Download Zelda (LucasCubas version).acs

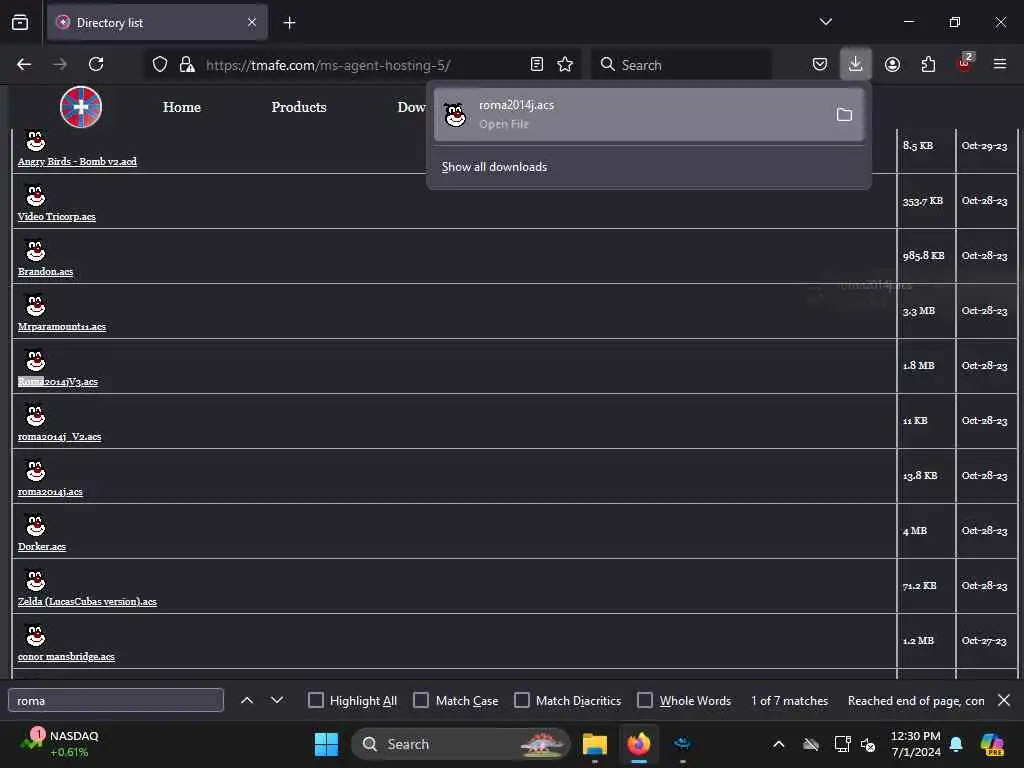[x=88, y=601]
